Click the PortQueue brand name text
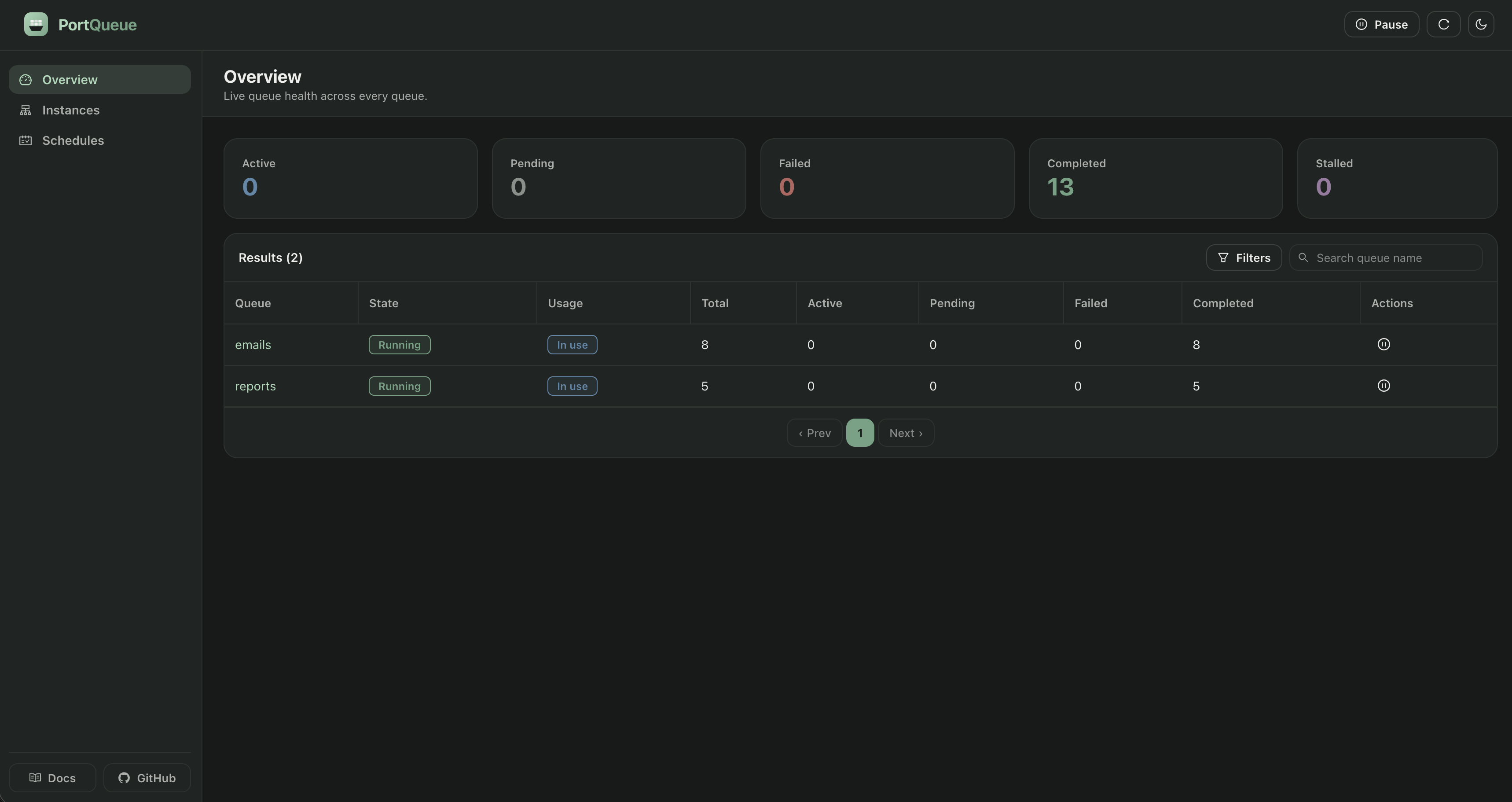The image size is (1512, 802). (97, 25)
